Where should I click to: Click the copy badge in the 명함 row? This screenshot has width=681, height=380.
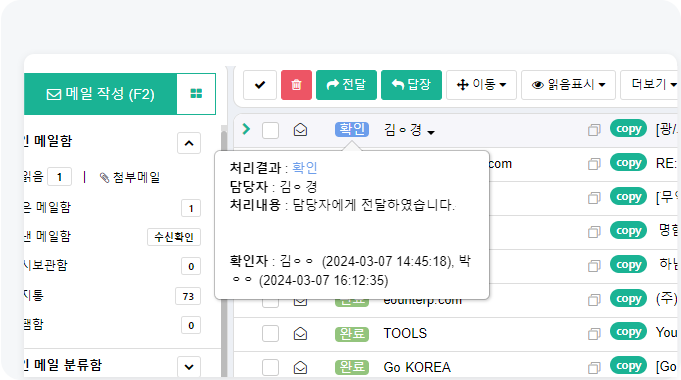click(628, 231)
